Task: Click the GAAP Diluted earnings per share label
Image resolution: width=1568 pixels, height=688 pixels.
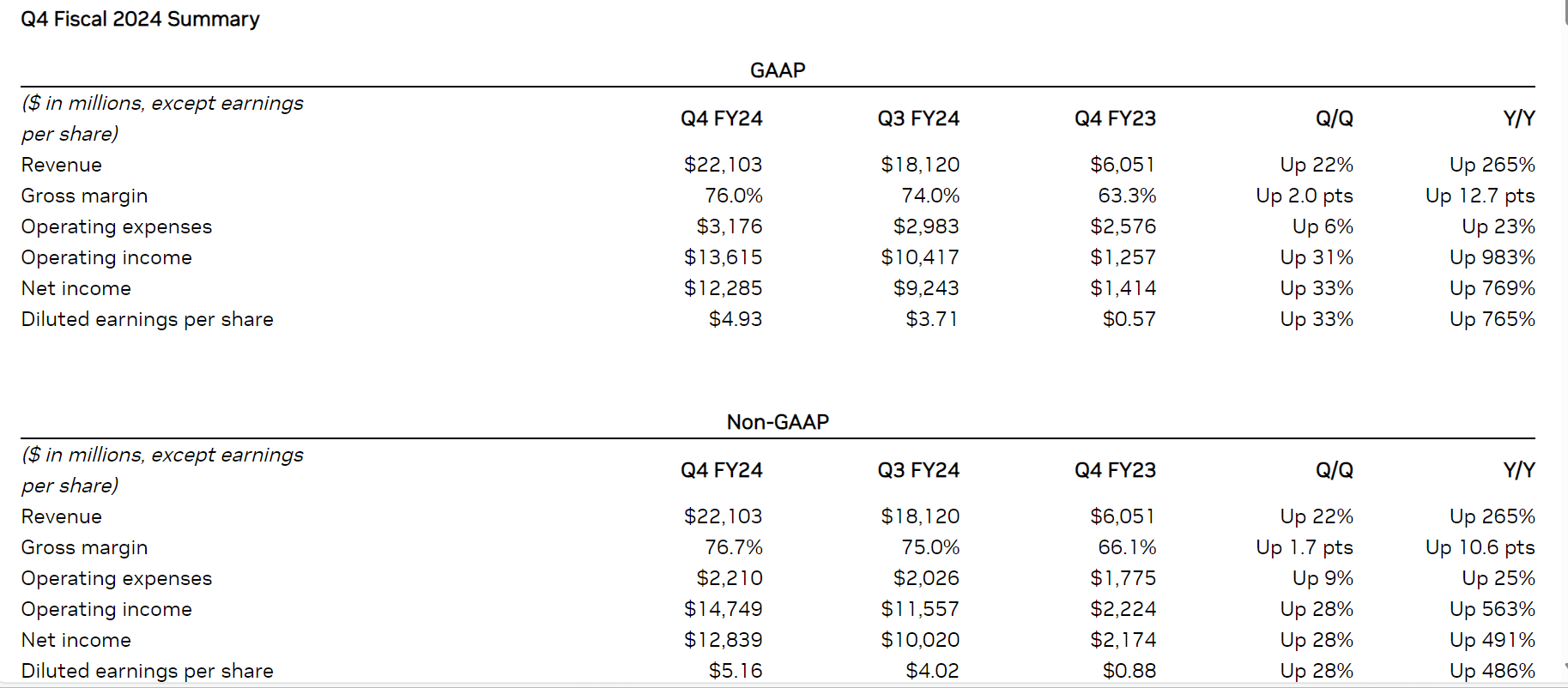Action: 148,319
